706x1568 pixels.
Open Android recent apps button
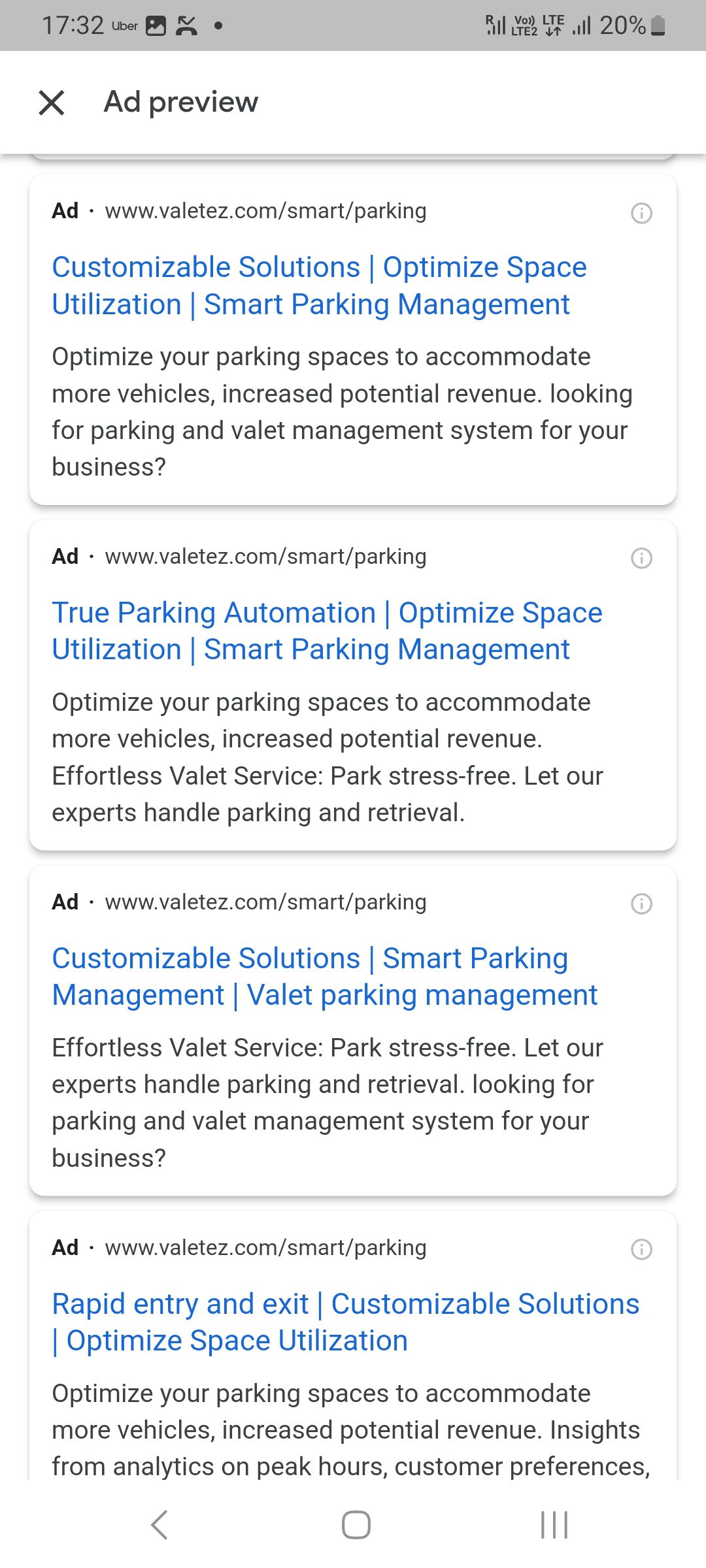(554, 1525)
